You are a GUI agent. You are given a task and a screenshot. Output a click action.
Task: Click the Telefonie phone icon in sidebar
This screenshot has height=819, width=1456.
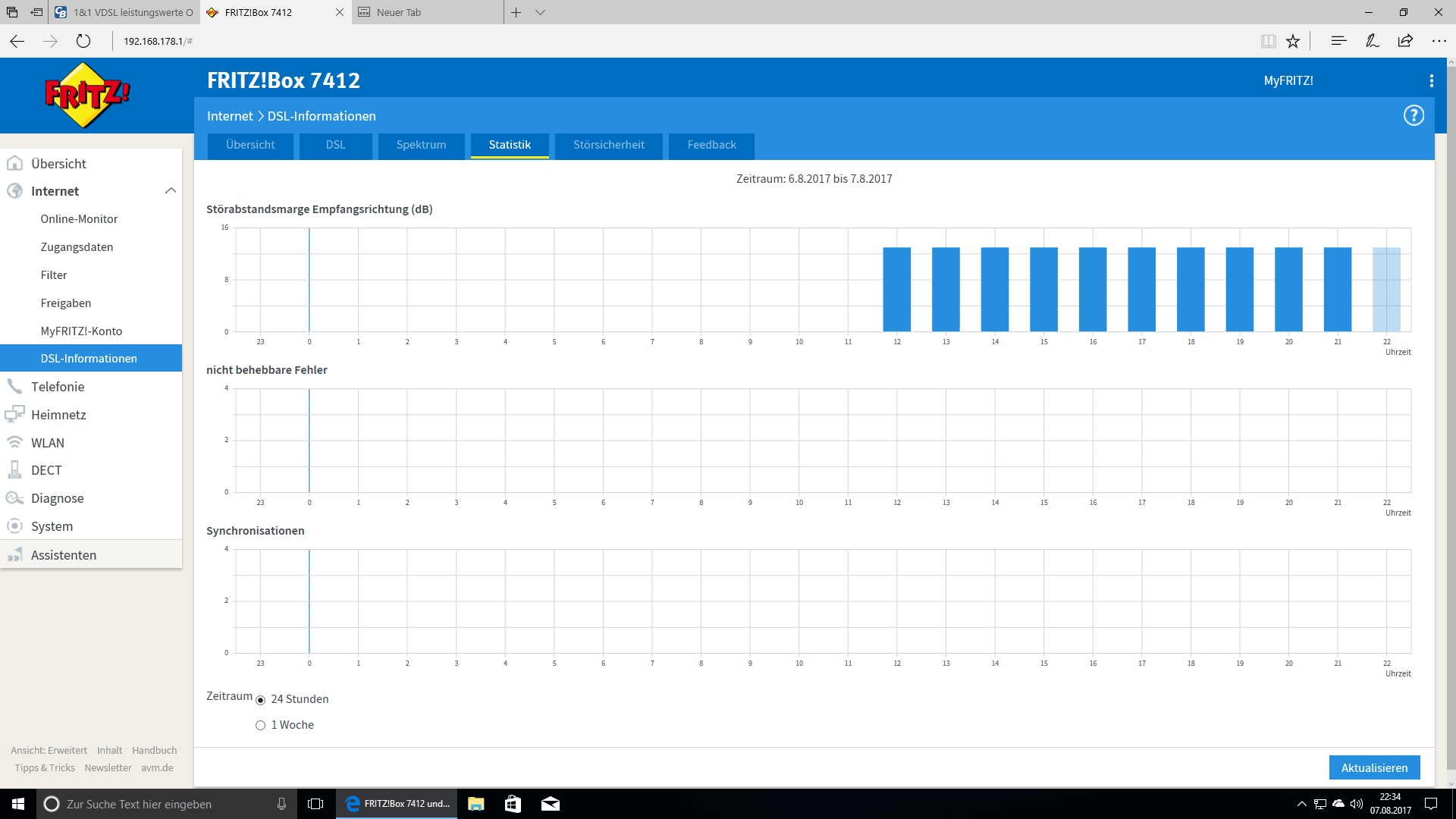(14, 387)
